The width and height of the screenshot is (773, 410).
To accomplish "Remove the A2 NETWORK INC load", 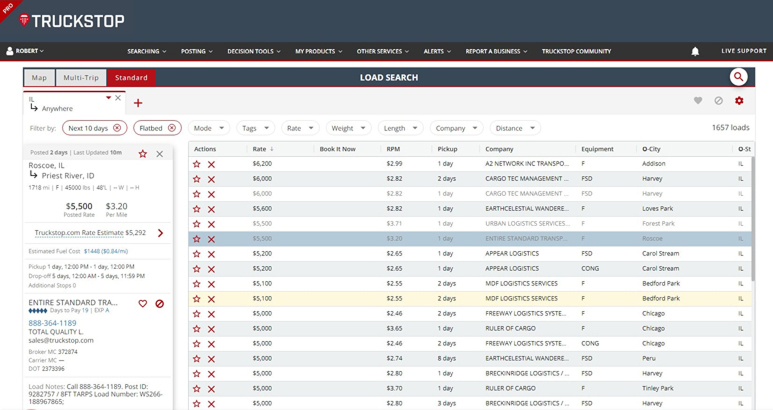I will click(211, 165).
